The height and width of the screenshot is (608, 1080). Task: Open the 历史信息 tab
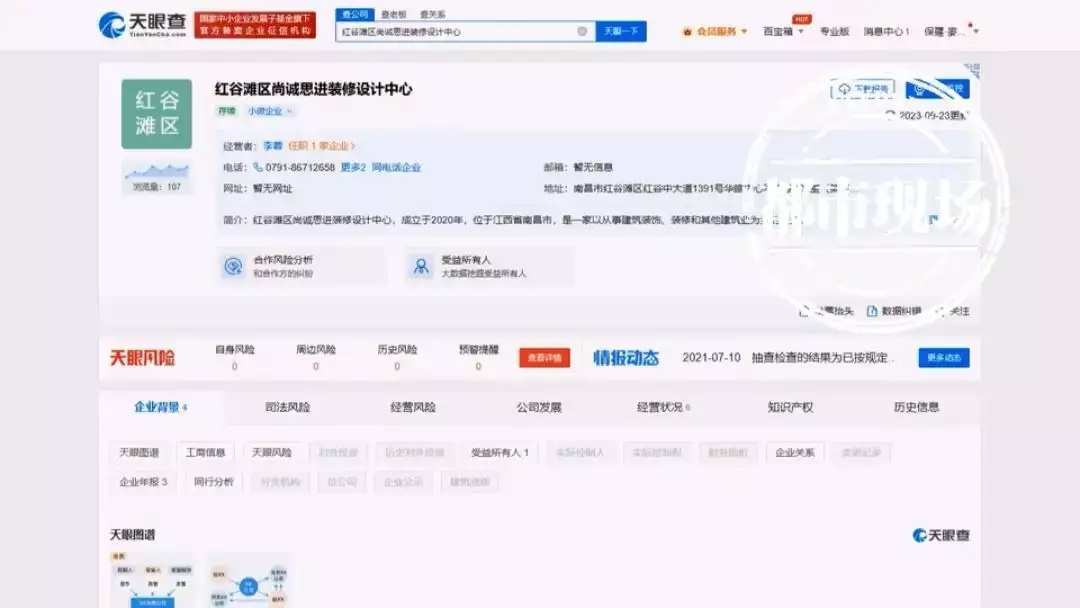916,407
